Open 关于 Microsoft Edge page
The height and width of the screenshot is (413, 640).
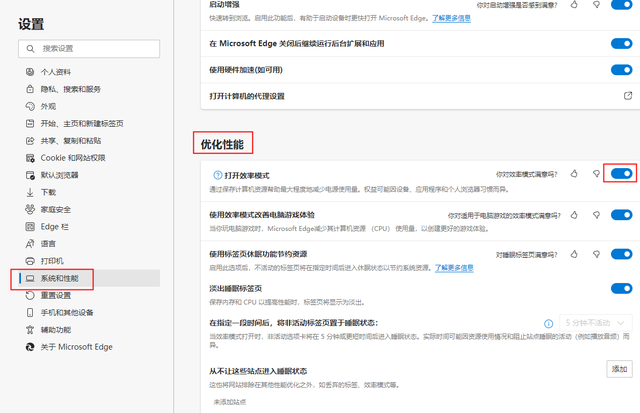click(76, 347)
